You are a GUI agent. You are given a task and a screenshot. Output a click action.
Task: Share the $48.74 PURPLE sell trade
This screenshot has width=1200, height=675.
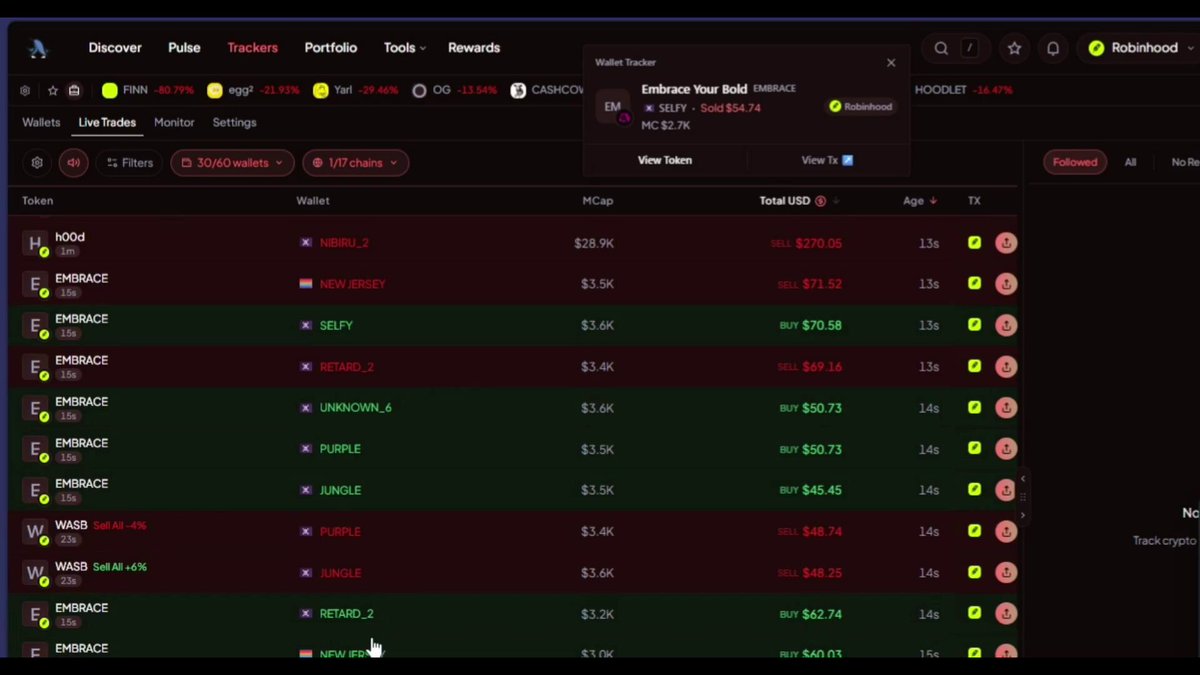[1006, 531]
